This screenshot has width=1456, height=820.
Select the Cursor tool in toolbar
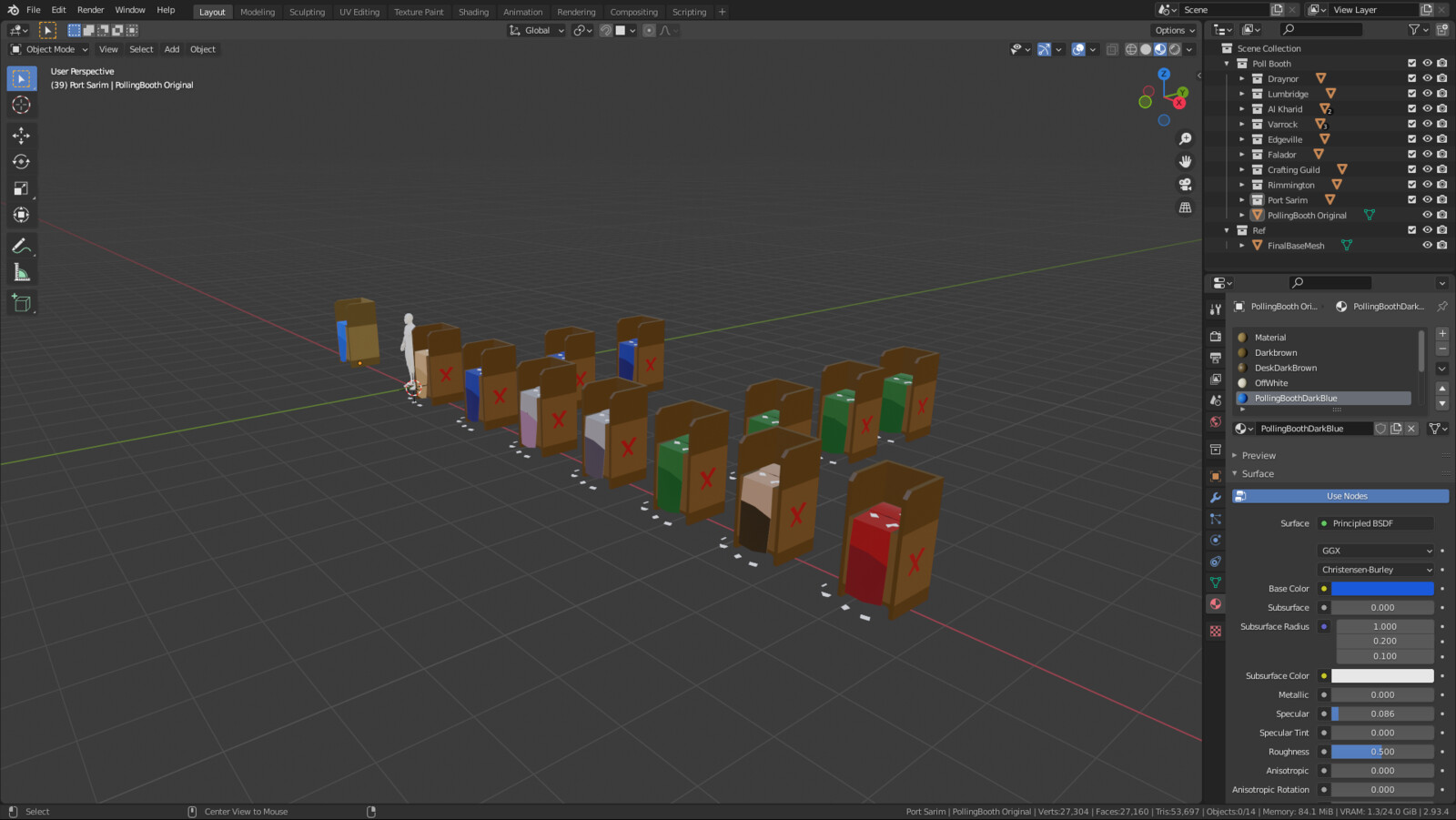tap(22, 106)
